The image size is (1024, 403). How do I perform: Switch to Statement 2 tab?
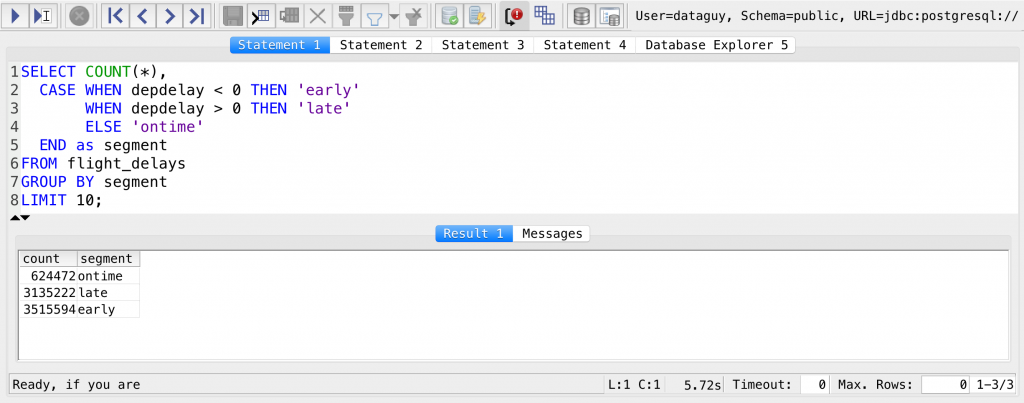click(381, 45)
